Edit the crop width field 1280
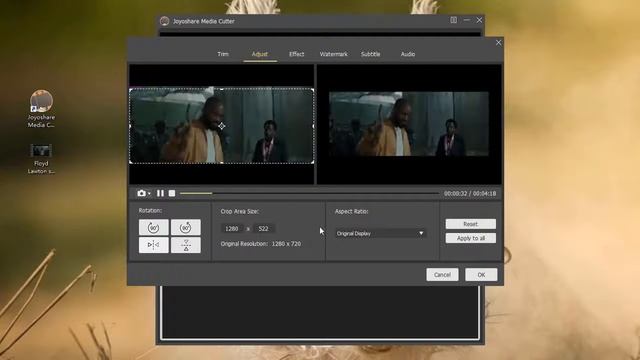 (x=232, y=229)
